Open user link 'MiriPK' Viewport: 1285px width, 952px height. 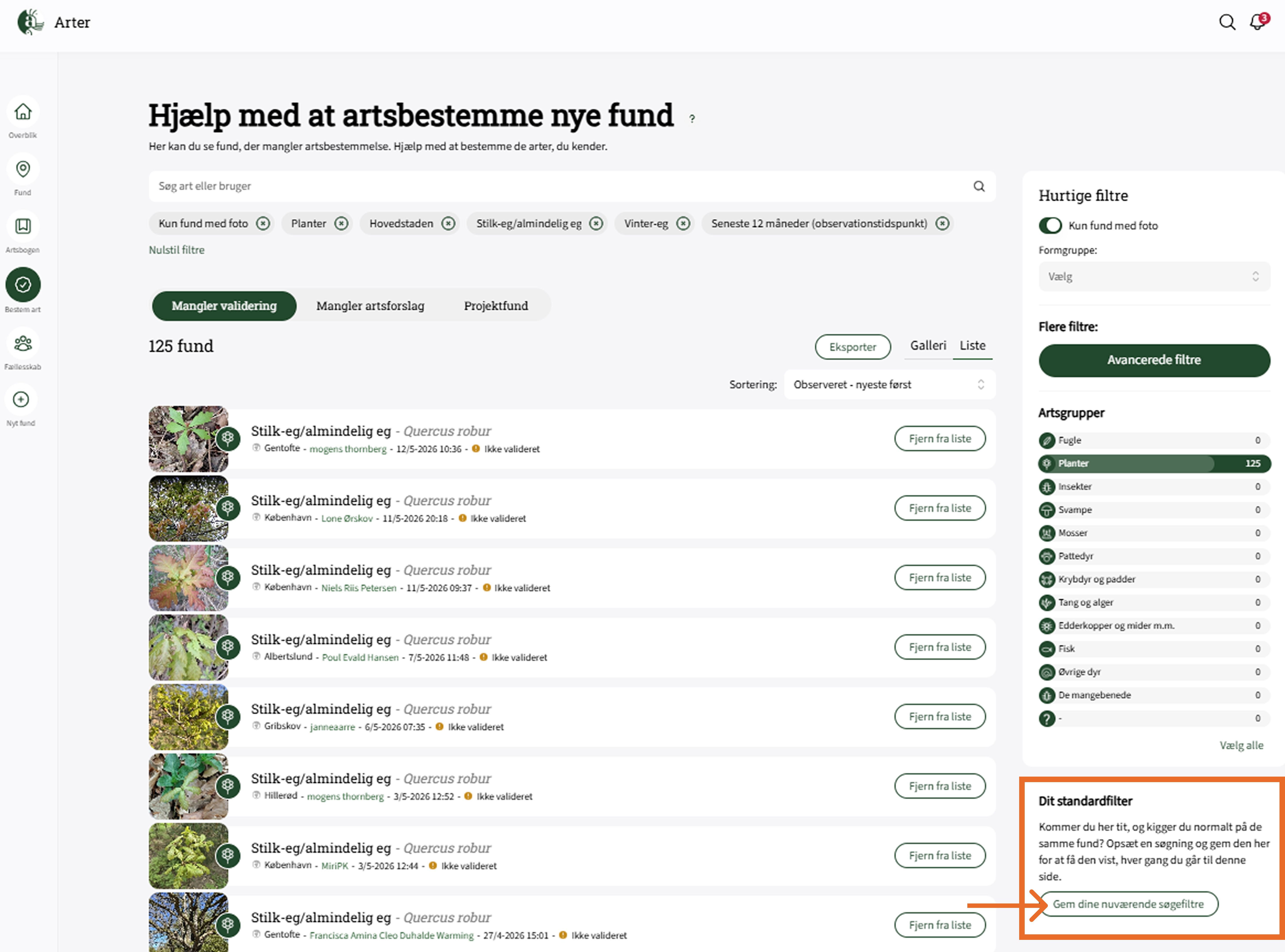pyautogui.click(x=335, y=866)
